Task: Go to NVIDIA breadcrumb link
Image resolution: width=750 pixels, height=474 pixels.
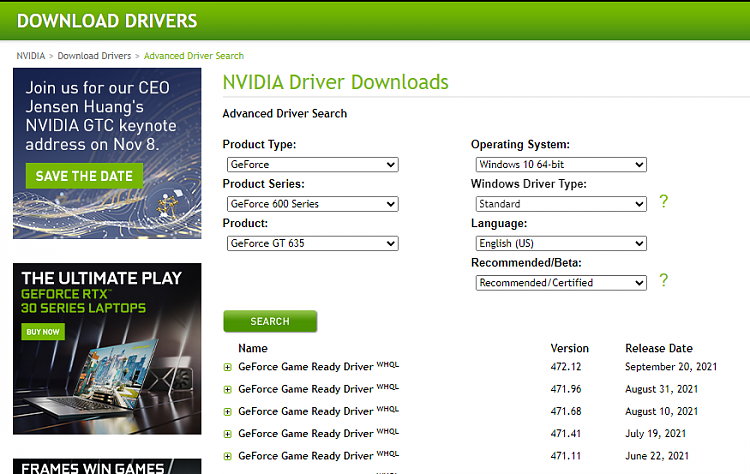Action: click(x=31, y=56)
